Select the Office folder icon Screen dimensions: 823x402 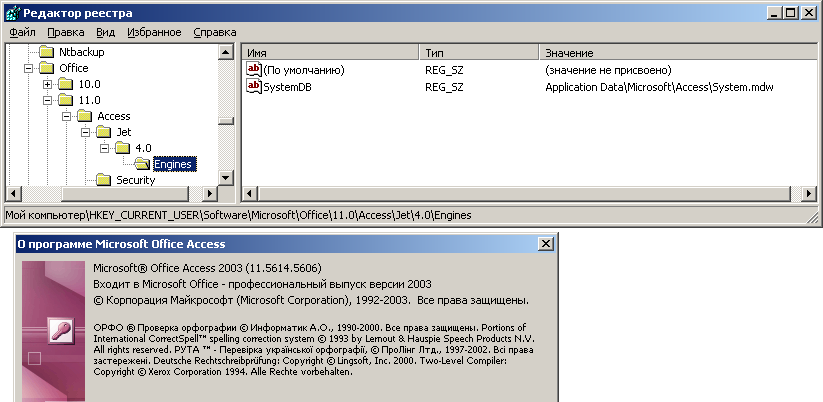tap(47, 68)
